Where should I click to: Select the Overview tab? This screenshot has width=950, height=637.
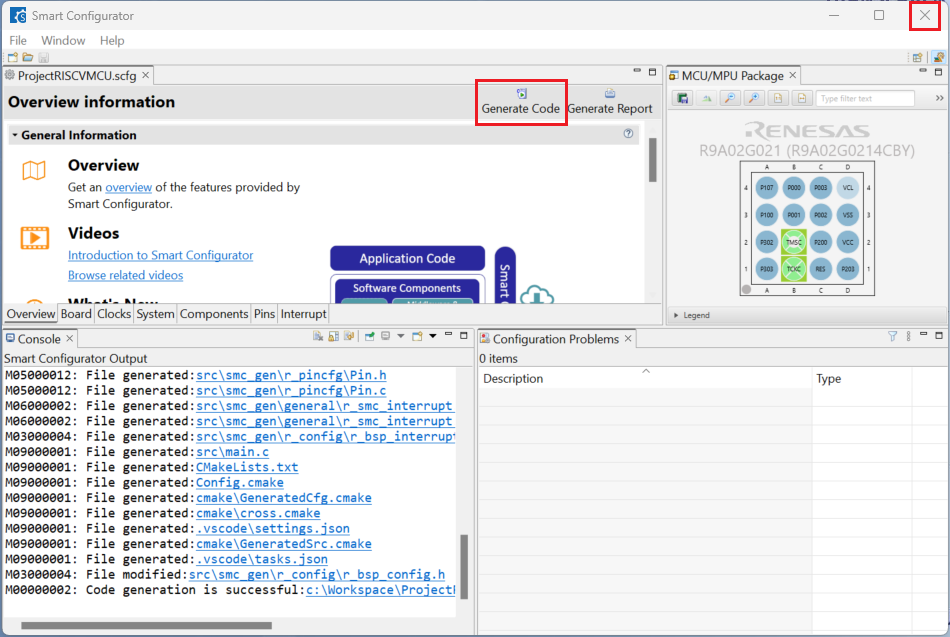[31, 314]
